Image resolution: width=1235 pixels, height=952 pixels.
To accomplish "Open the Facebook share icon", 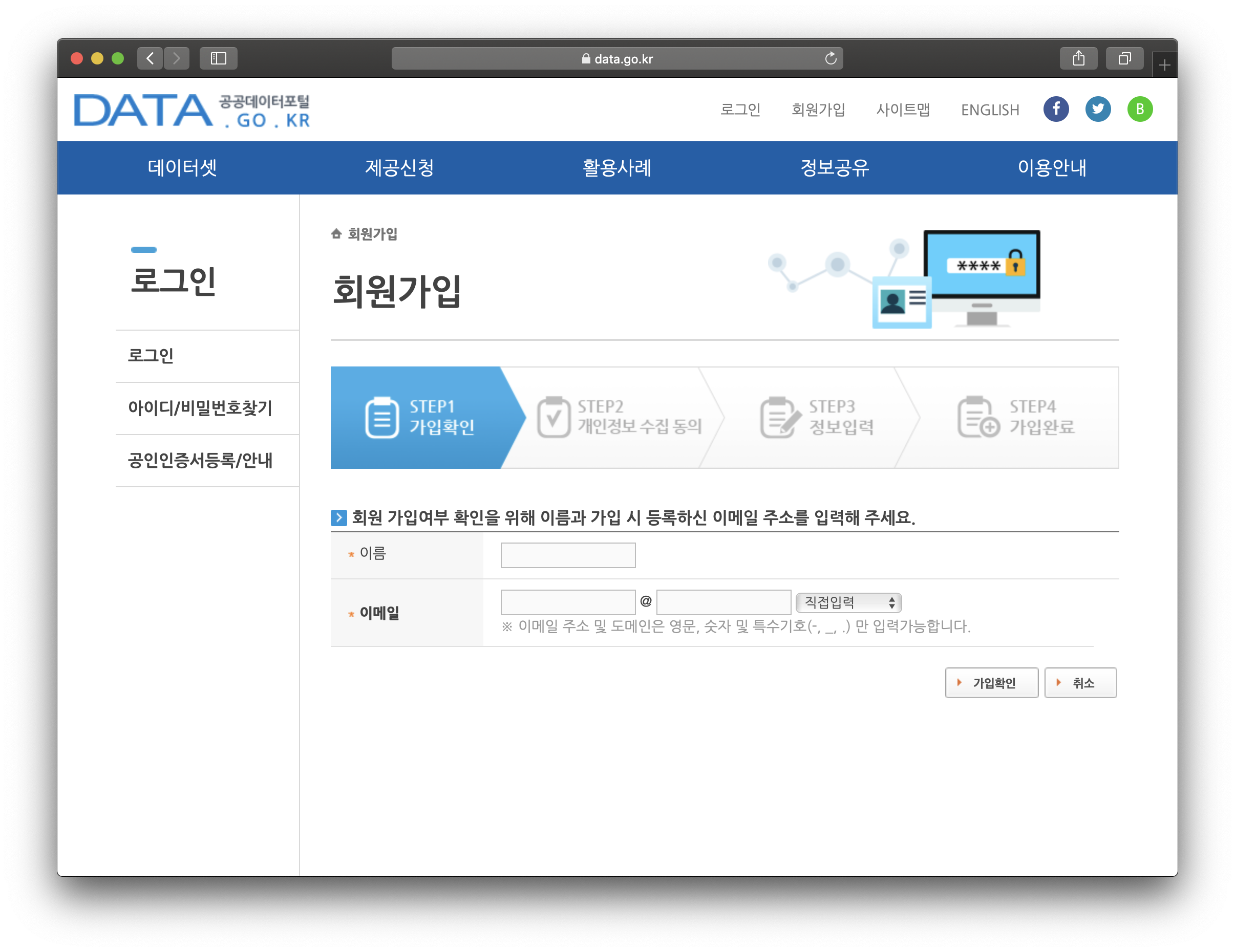I will coord(1055,109).
